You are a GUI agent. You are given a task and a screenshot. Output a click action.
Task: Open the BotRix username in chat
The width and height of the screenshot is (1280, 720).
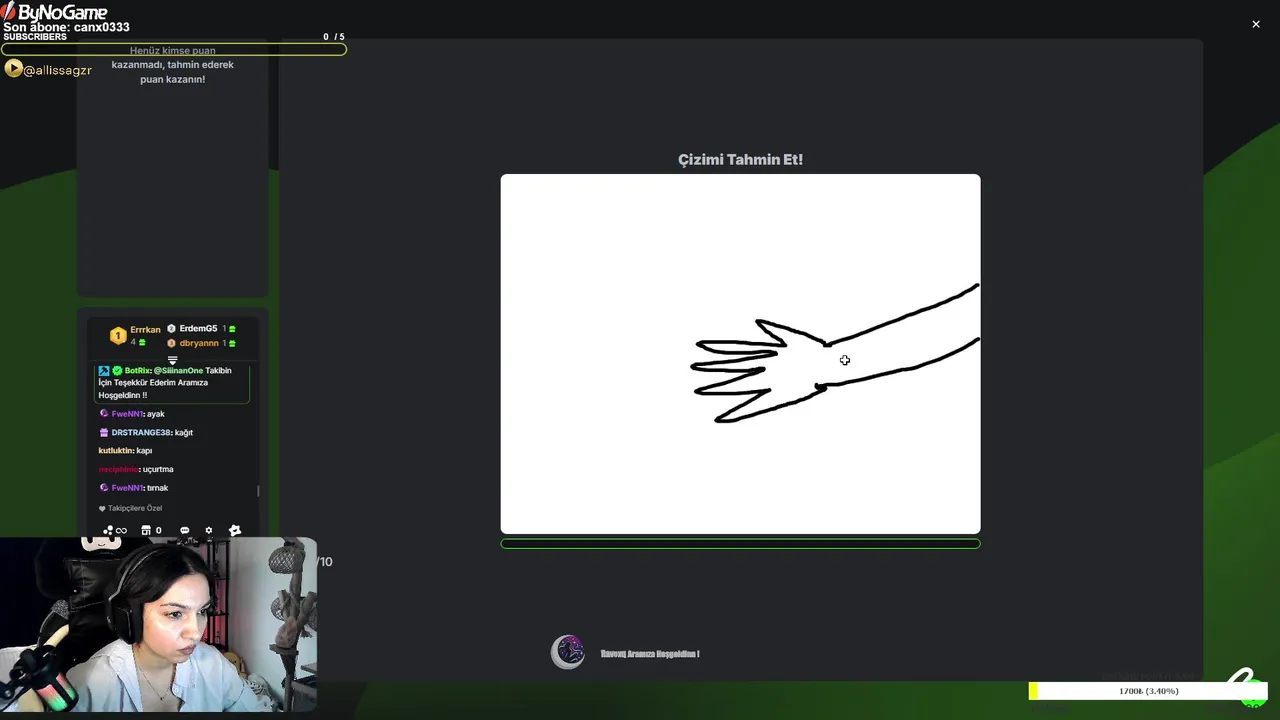pyautogui.click(x=138, y=370)
